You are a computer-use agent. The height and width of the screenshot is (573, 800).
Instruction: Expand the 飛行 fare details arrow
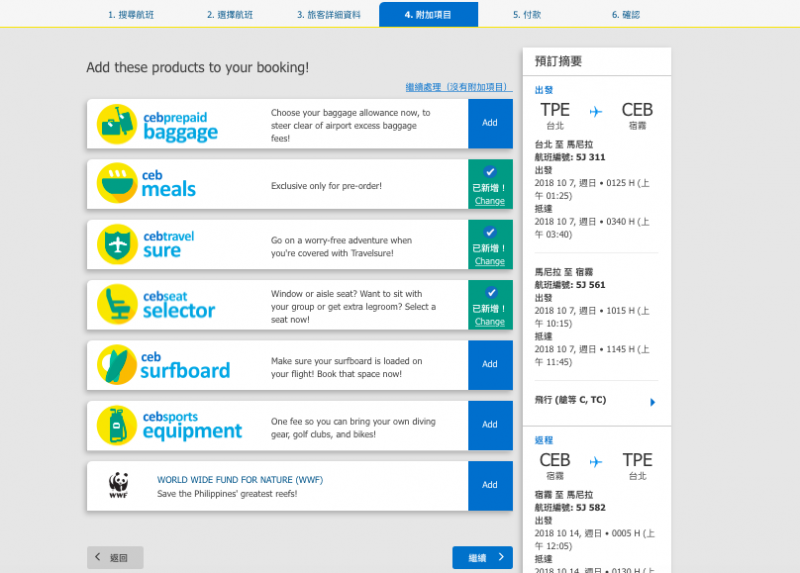652,402
